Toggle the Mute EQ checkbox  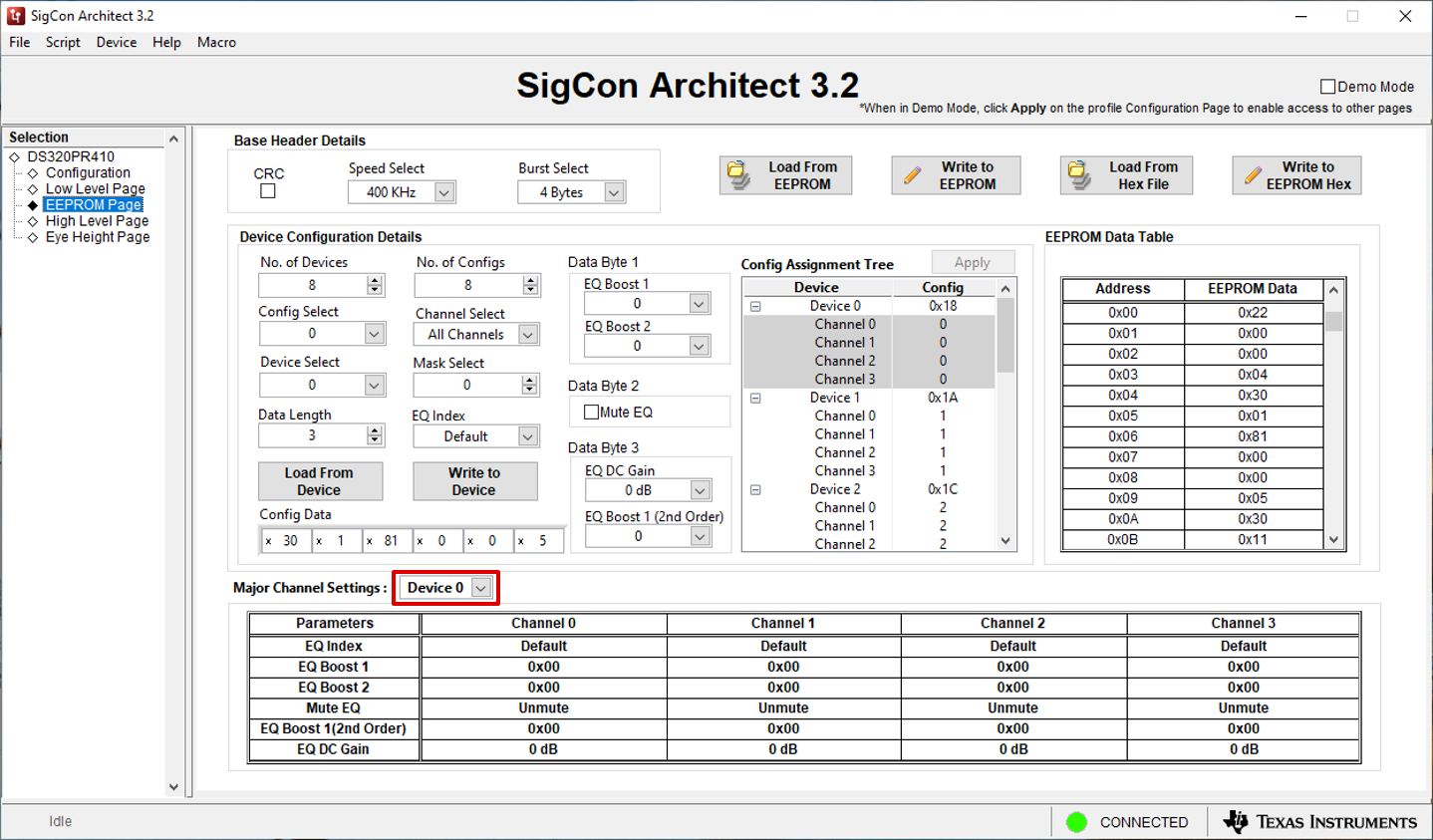pyautogui.click(x=592, y=413)
